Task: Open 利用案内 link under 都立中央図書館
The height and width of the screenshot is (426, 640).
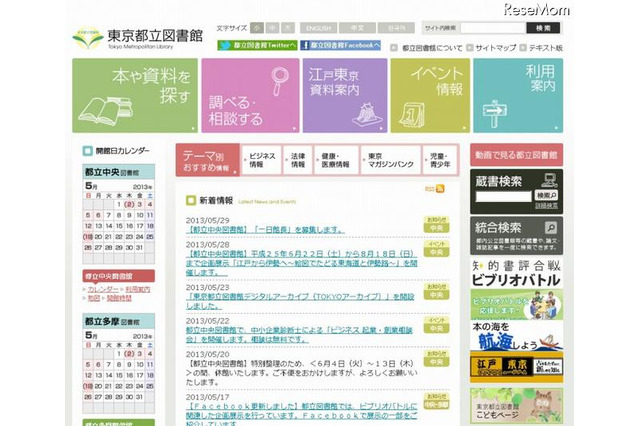Action: 138,289
